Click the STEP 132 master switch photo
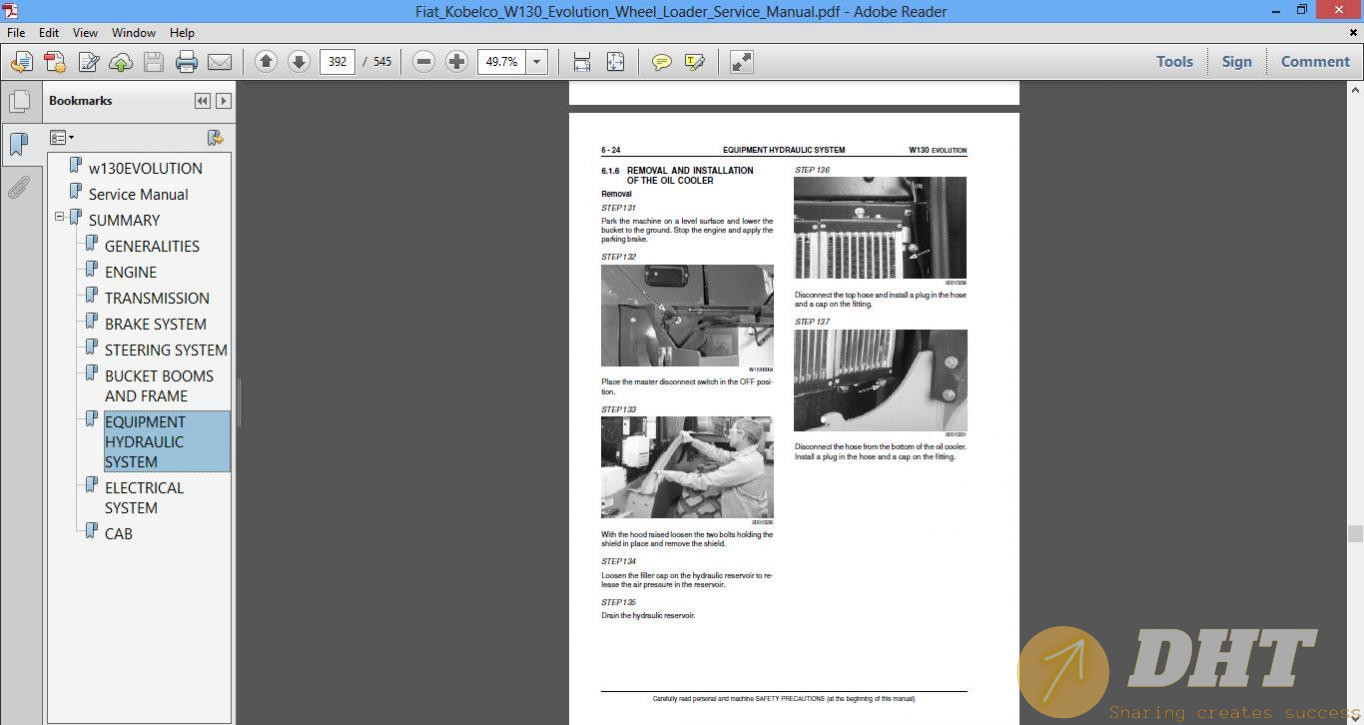The width and height of the screenshot is (1364, 725). [x=687, y=316]
